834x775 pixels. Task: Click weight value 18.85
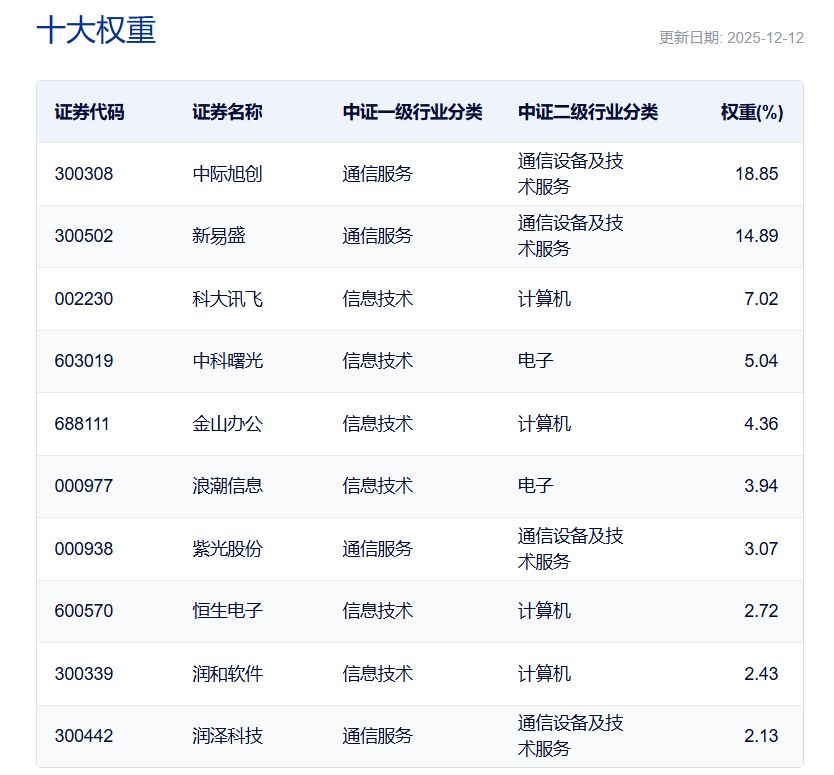(756, 174)
